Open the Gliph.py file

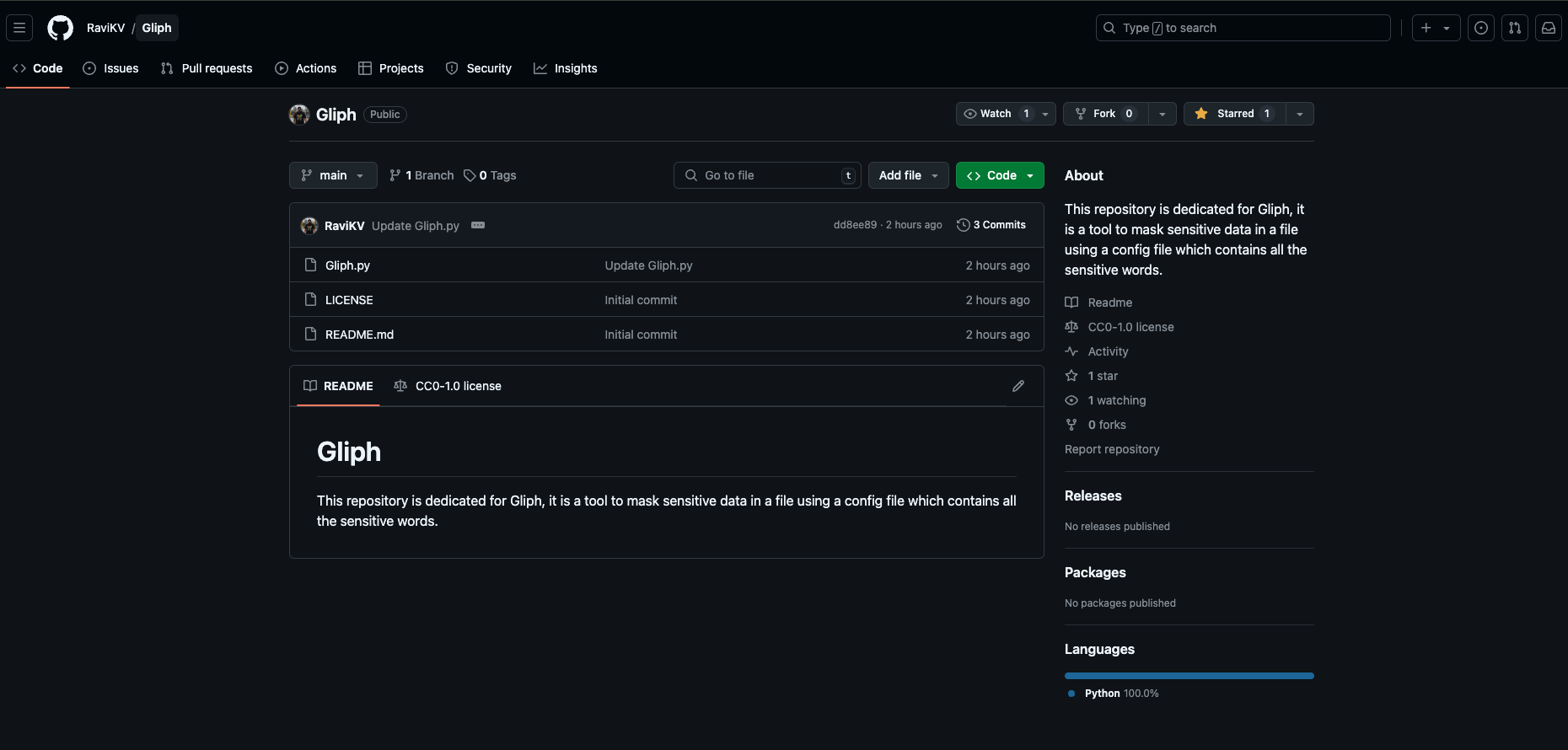click(347, 265)
